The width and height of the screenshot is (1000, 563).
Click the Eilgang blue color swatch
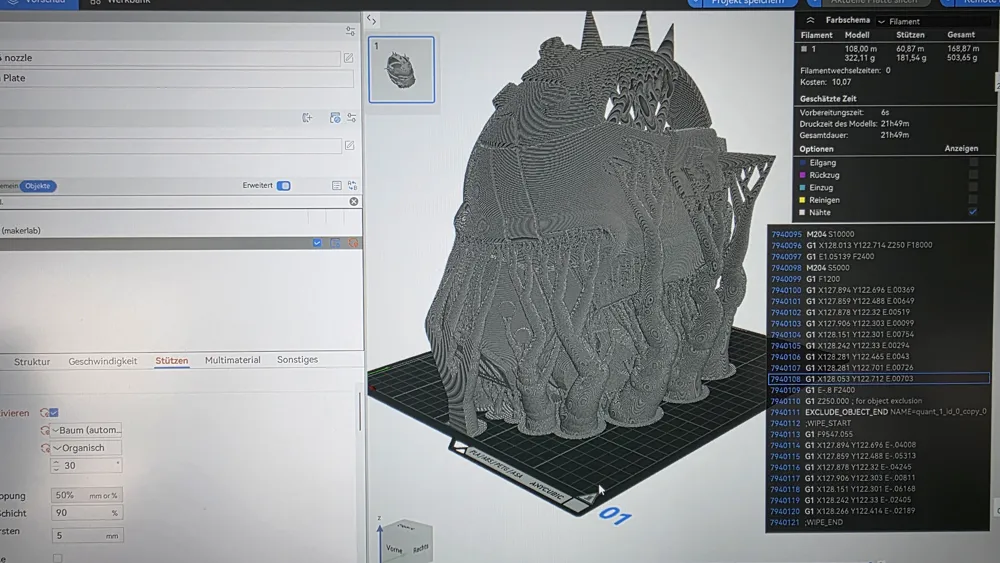tap(802, 163)
